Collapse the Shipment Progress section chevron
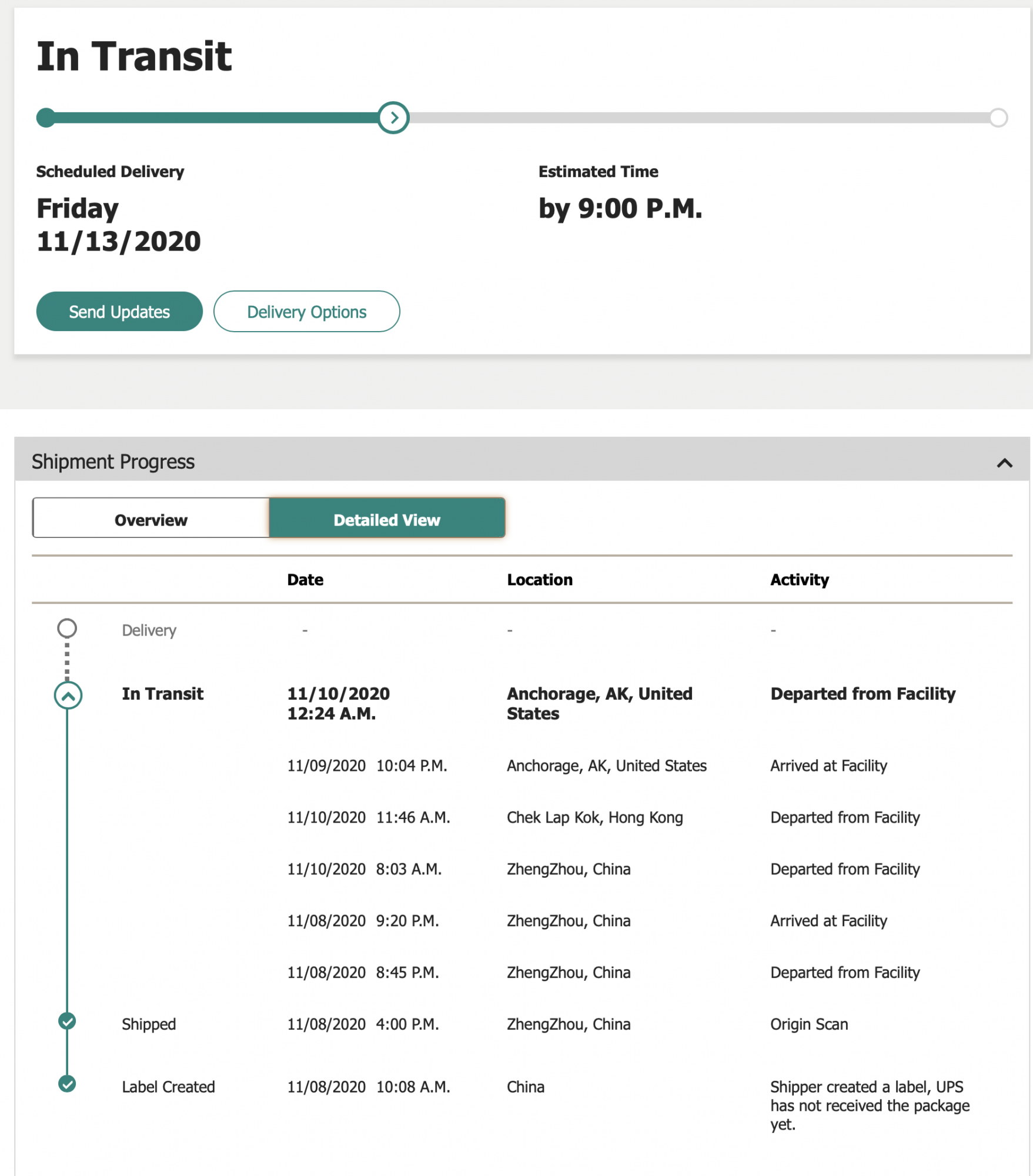Image resolution: width=1033 pixels, height=1176 pixels. 1004,463
